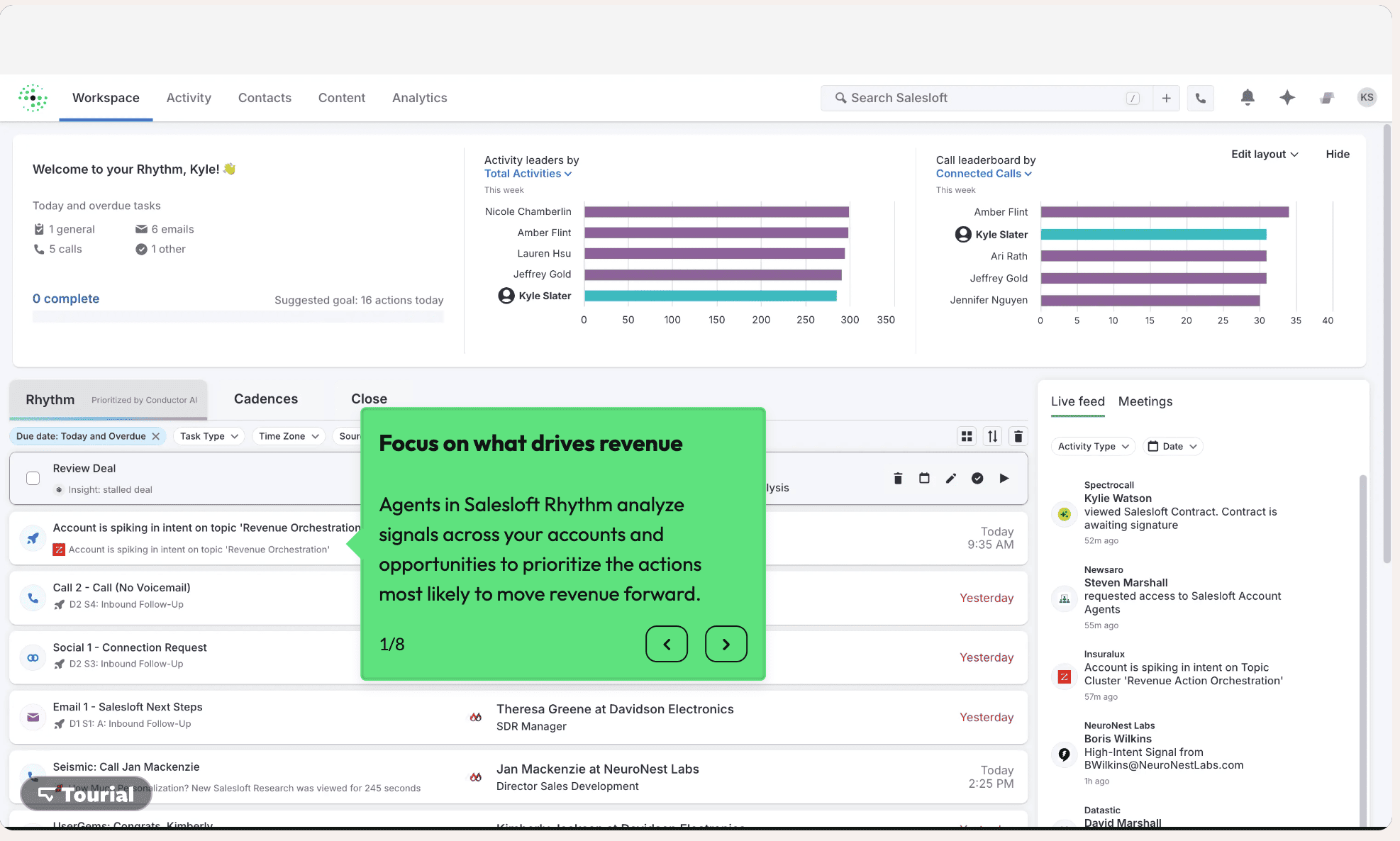Open Activity nav tab

click(189, 98)
